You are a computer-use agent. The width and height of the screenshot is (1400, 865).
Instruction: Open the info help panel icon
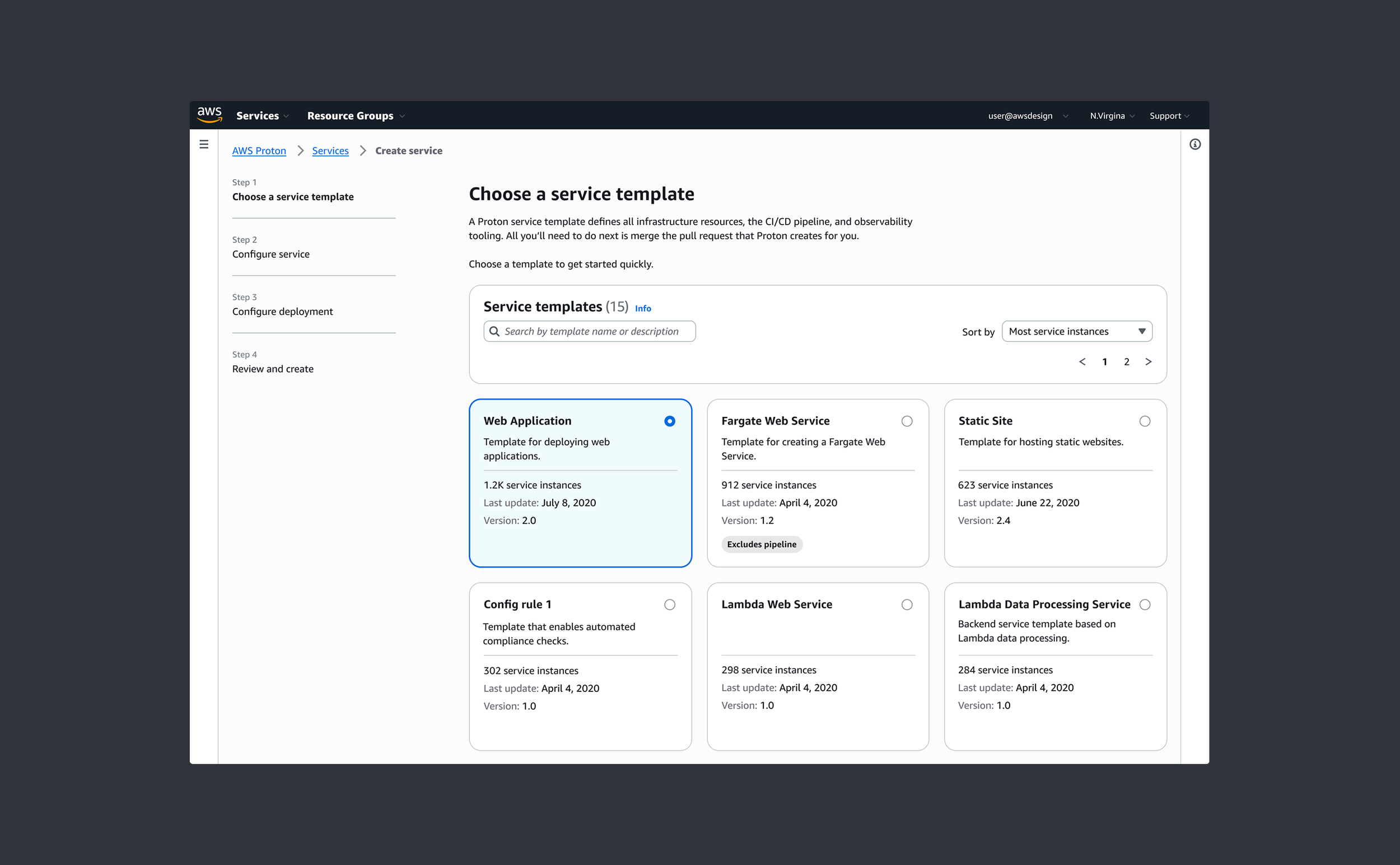pos(1194,144)
